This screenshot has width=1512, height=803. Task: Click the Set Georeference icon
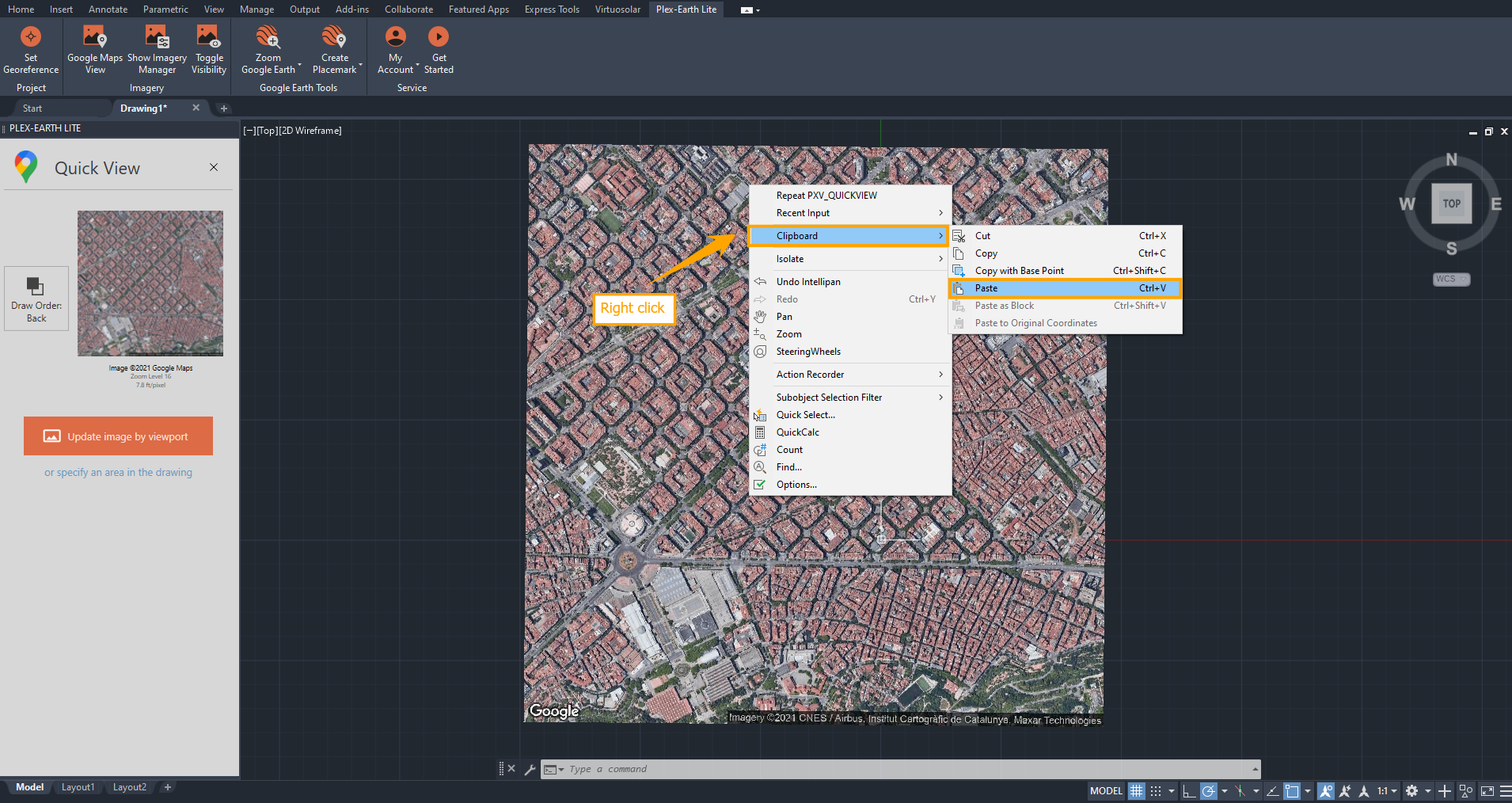(x=31, y=37)
